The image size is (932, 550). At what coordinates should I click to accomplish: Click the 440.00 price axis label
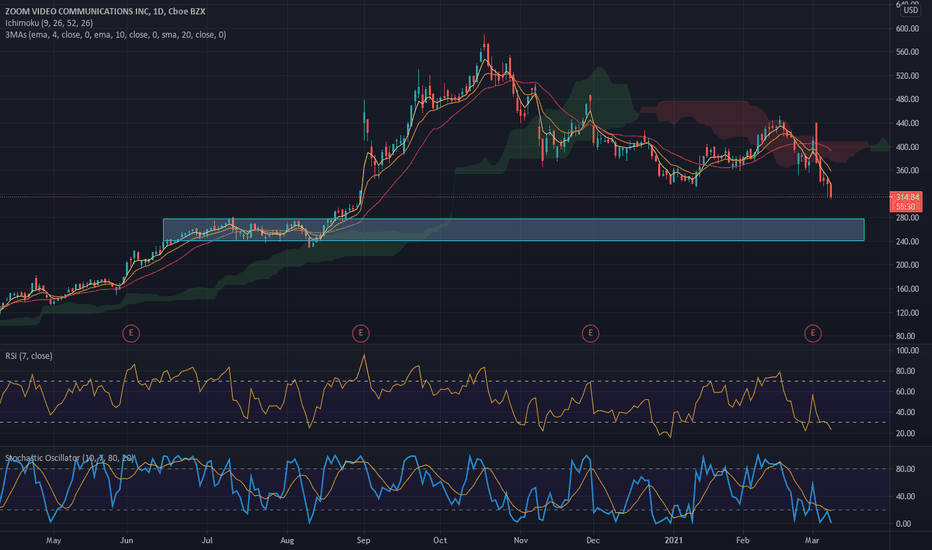907,123
